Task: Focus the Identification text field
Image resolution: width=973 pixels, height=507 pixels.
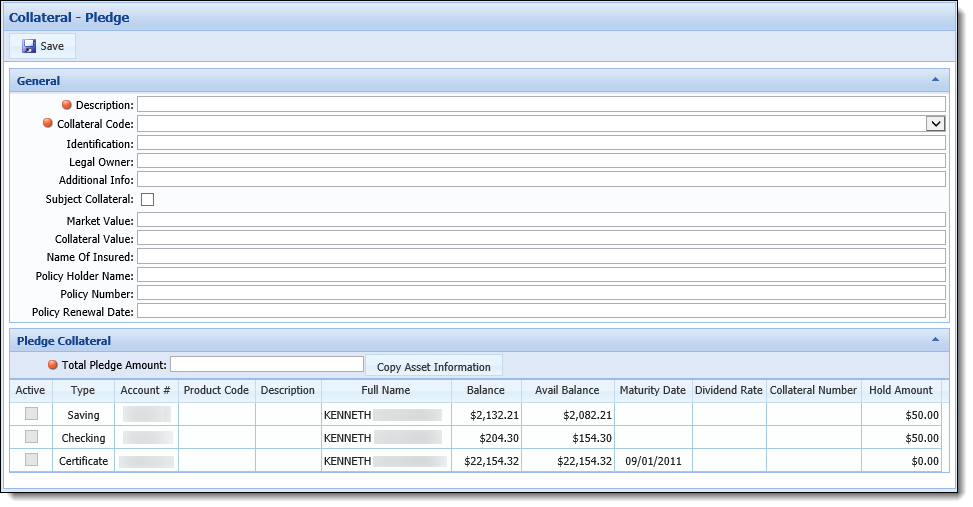Action: tap(541, 143)
